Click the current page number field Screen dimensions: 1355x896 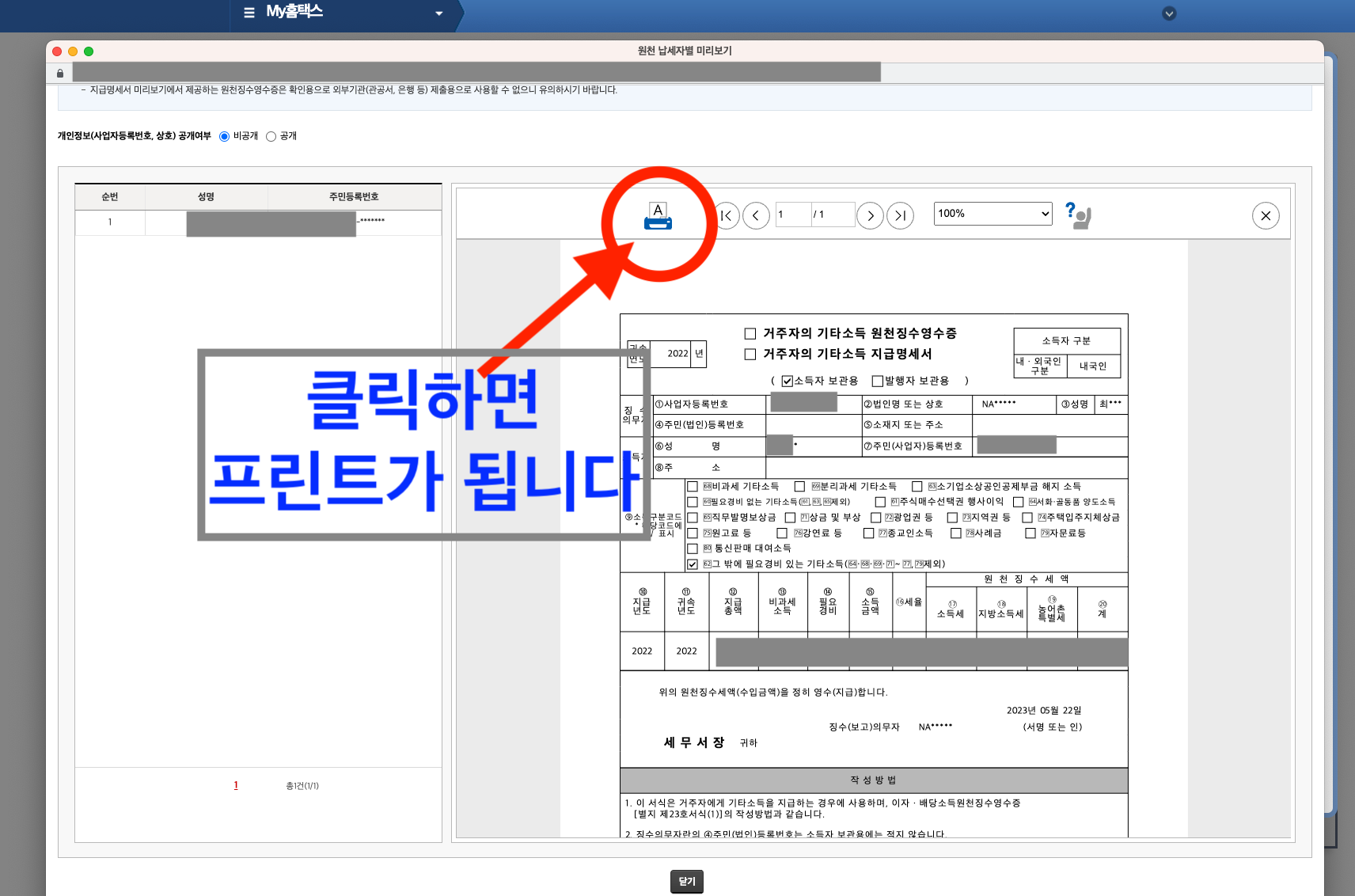point(793,215)
